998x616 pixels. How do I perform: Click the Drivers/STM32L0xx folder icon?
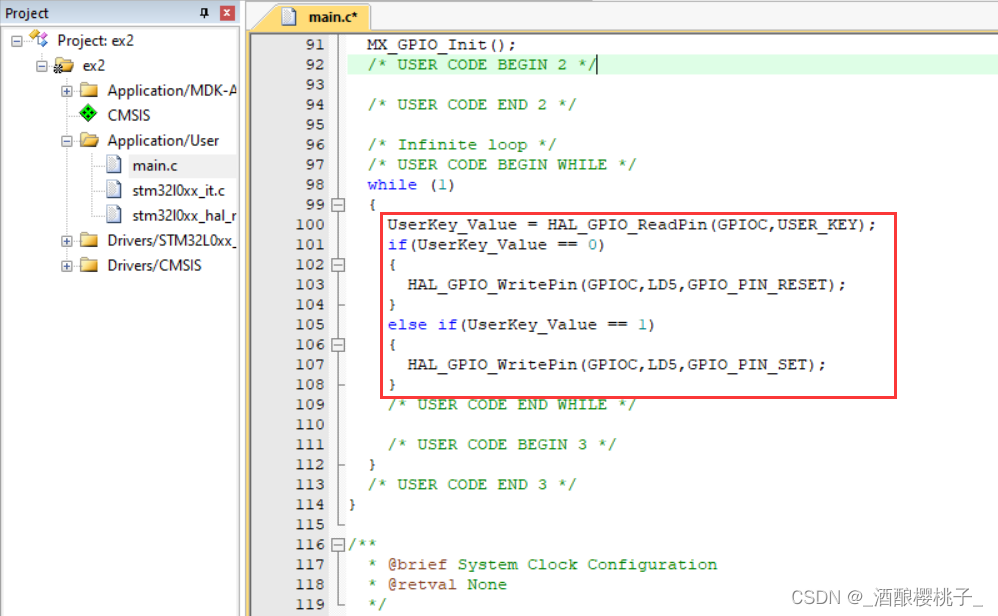(x=89, y=240)
